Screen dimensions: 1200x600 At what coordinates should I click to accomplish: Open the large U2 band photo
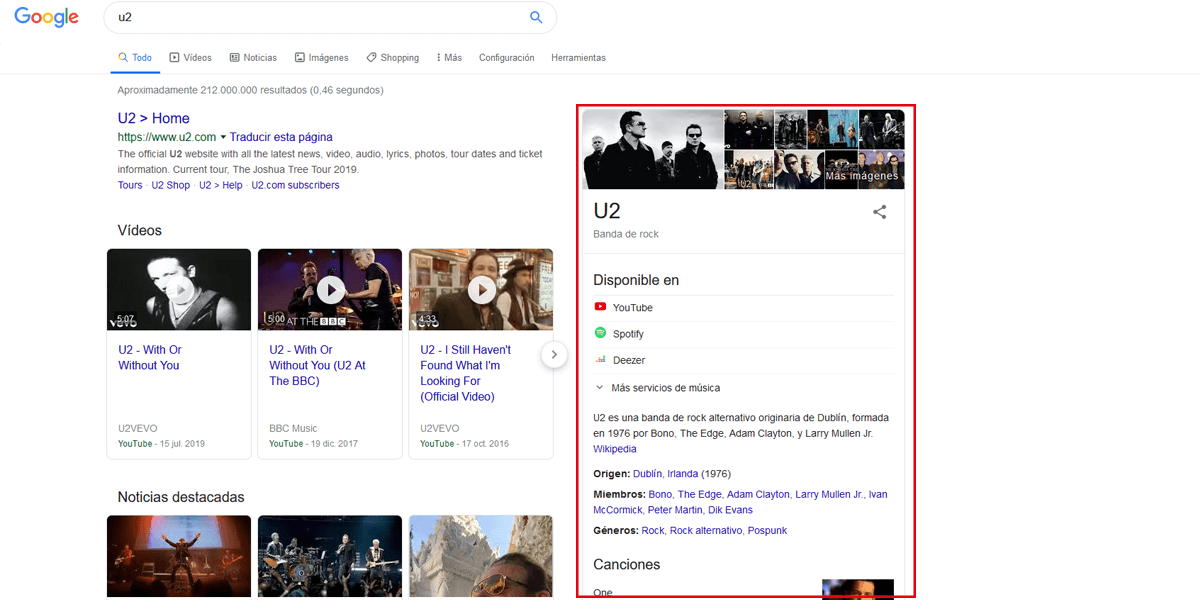point(652,149)
